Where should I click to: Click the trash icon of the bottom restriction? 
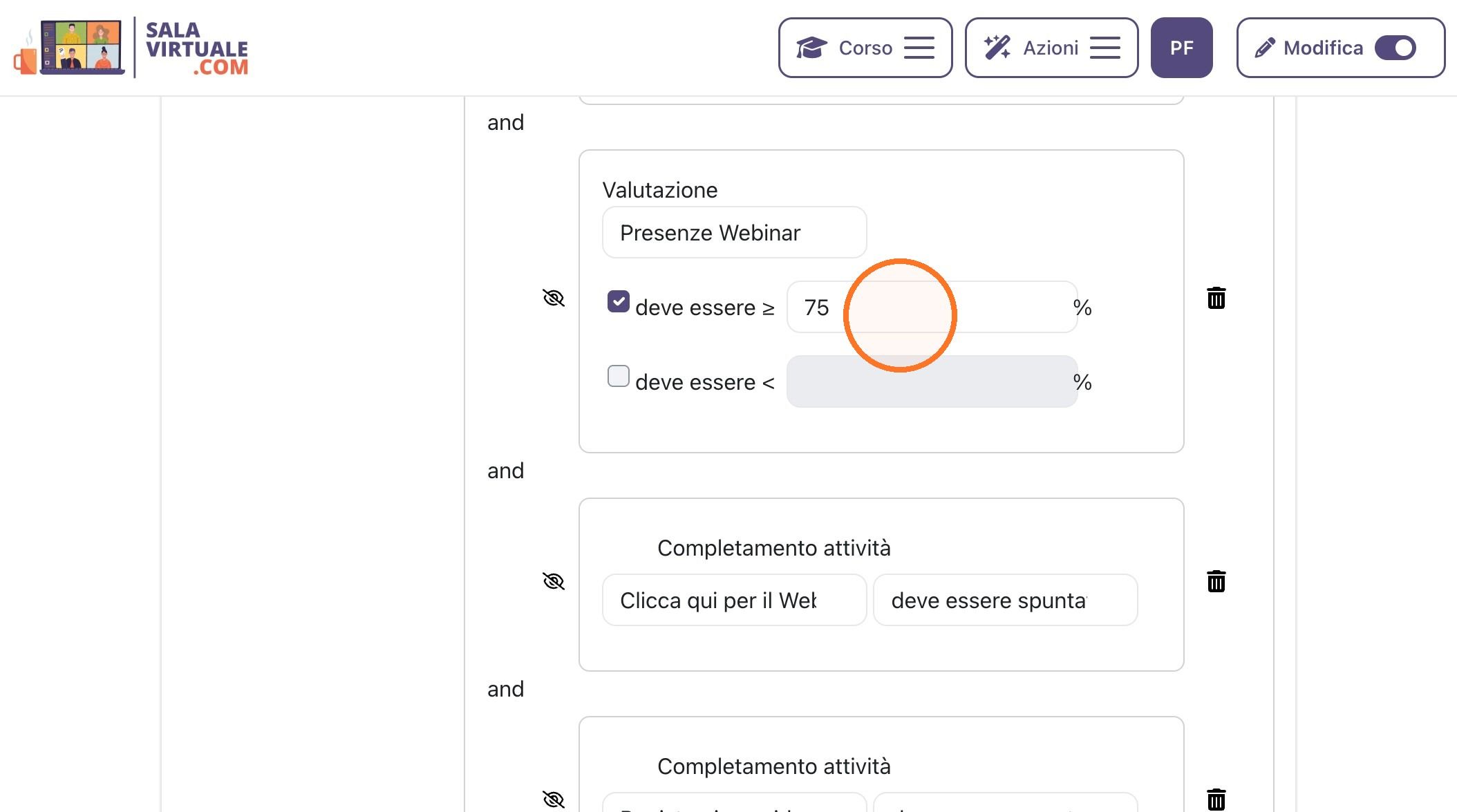click(1216, 800)
